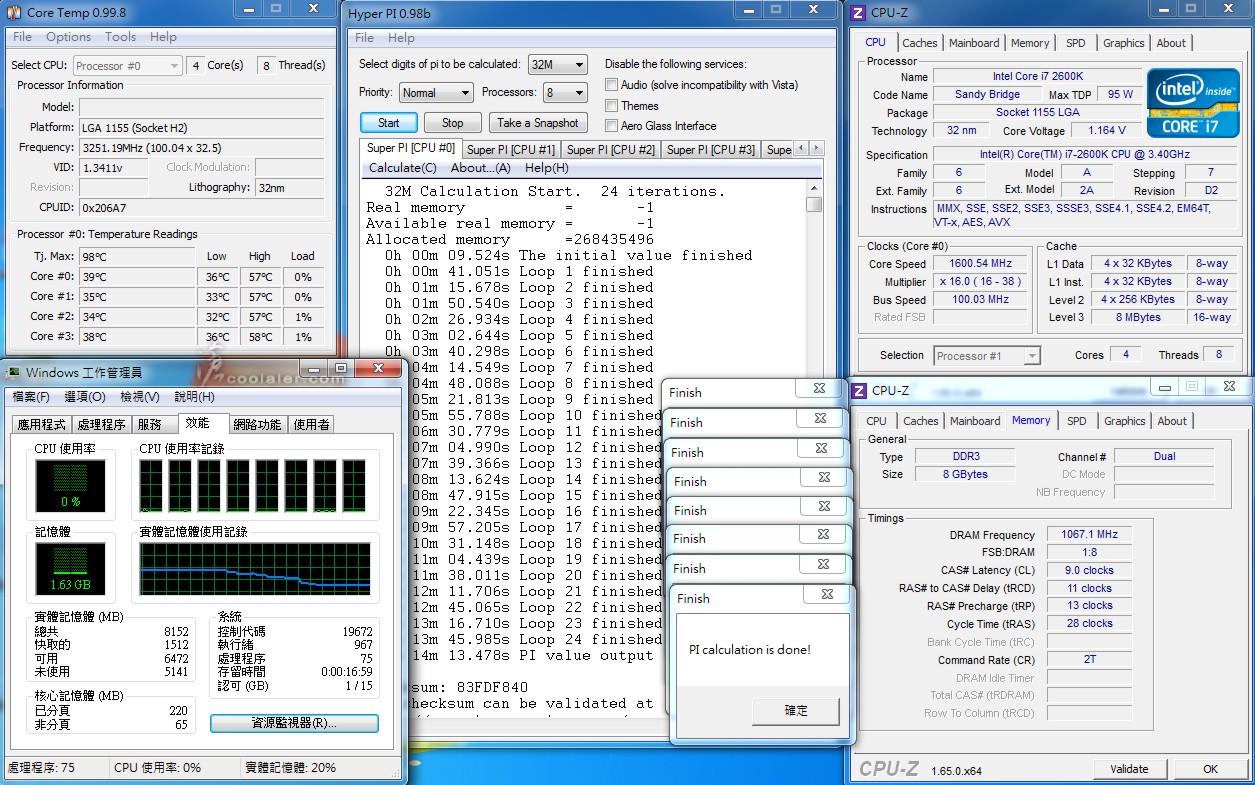Click the 'Intel Core i7 2600K' name value
The width and height of the screenshot is (1255, 785).
tap(1037, 76)
